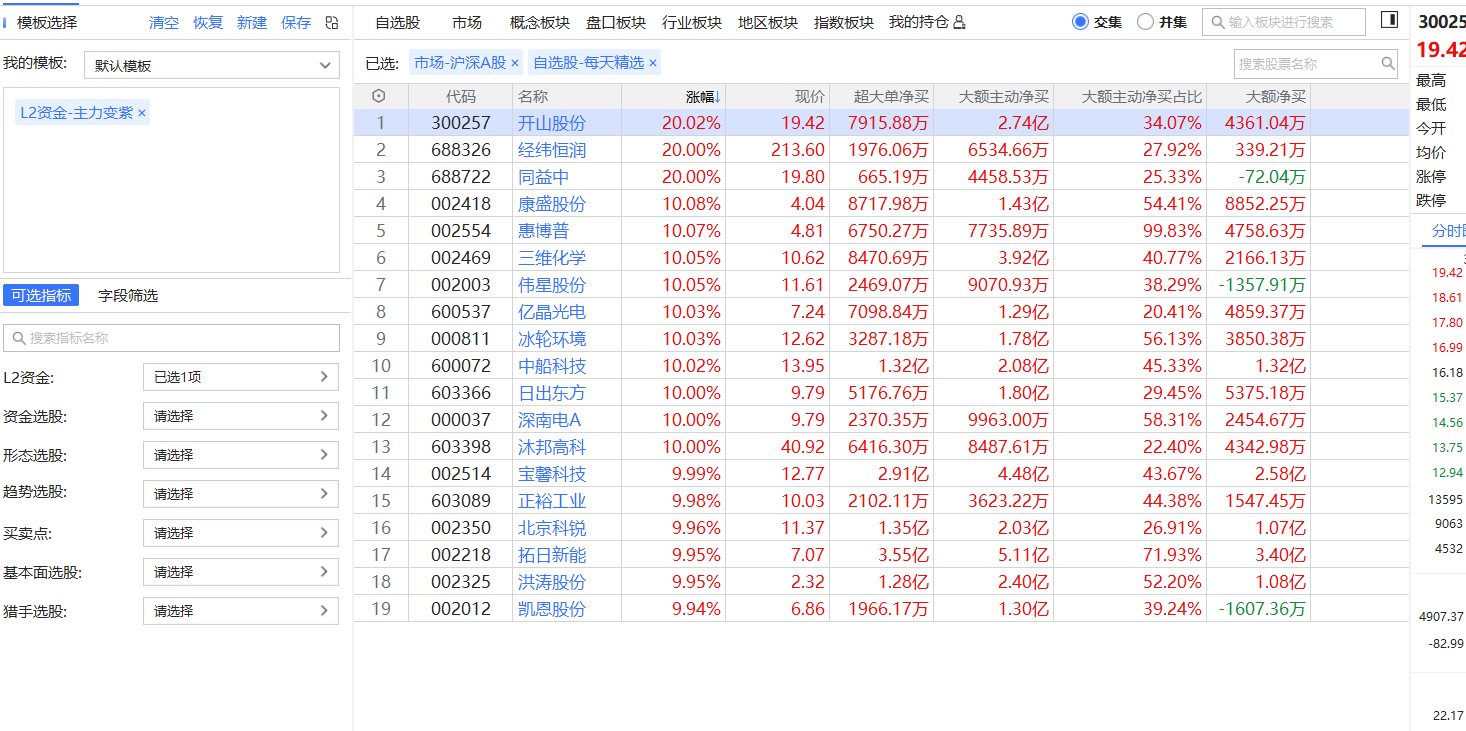Open the 概念板块 tab

(540, 22)
